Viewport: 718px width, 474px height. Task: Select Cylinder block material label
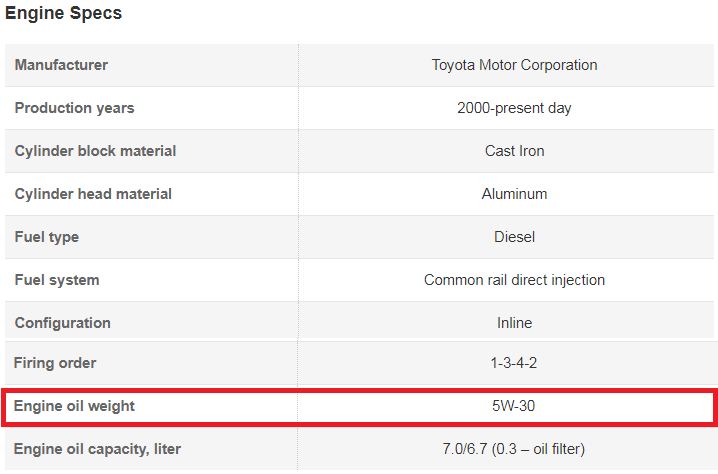coord(95,151)
